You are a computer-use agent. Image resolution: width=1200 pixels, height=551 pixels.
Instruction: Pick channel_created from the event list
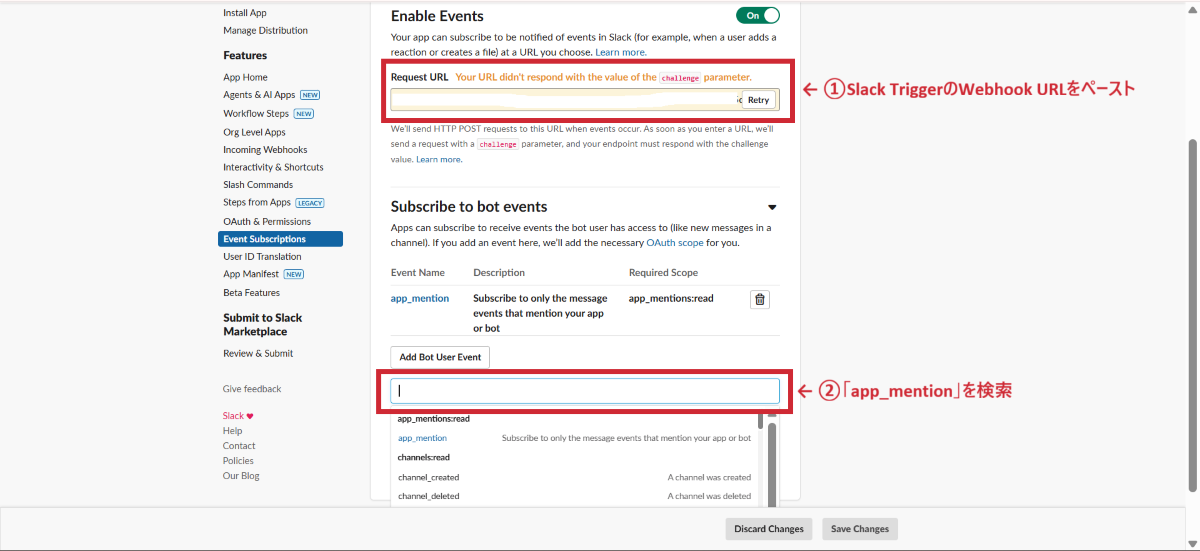click(429, 478)
